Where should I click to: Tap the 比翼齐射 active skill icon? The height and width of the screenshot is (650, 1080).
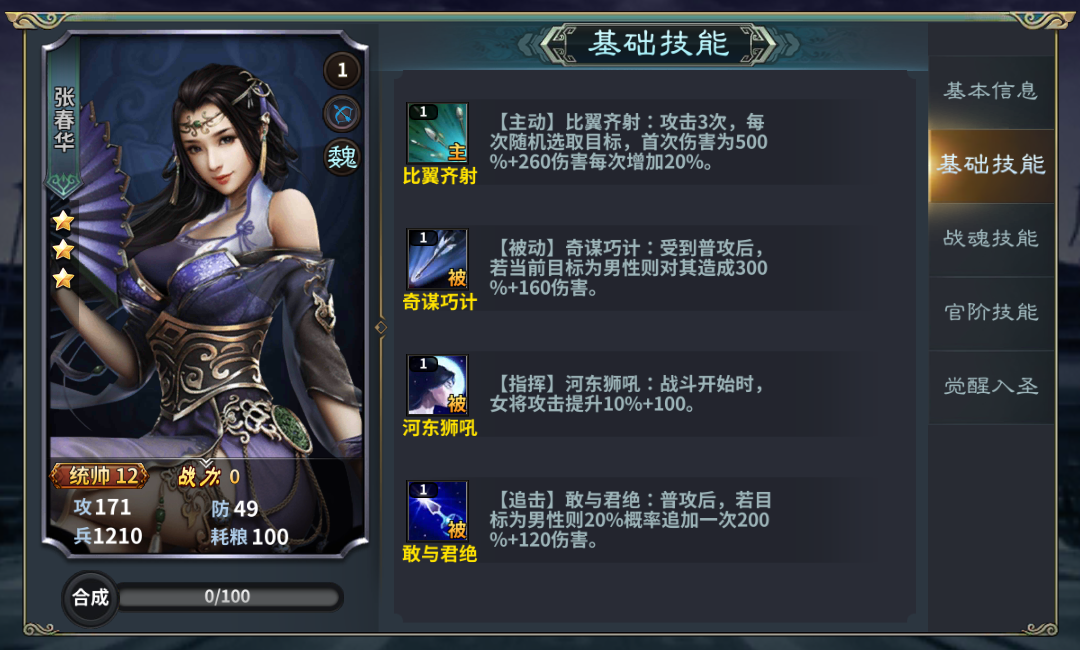(437, 133)
